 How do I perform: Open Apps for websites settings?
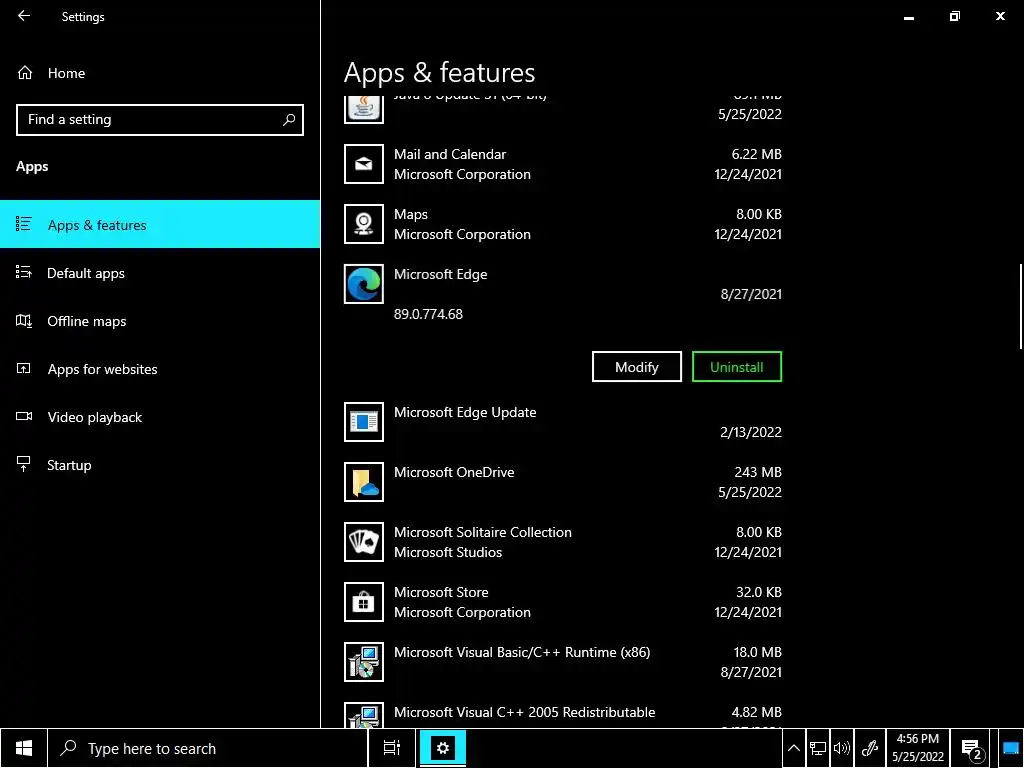pos(160,369)
